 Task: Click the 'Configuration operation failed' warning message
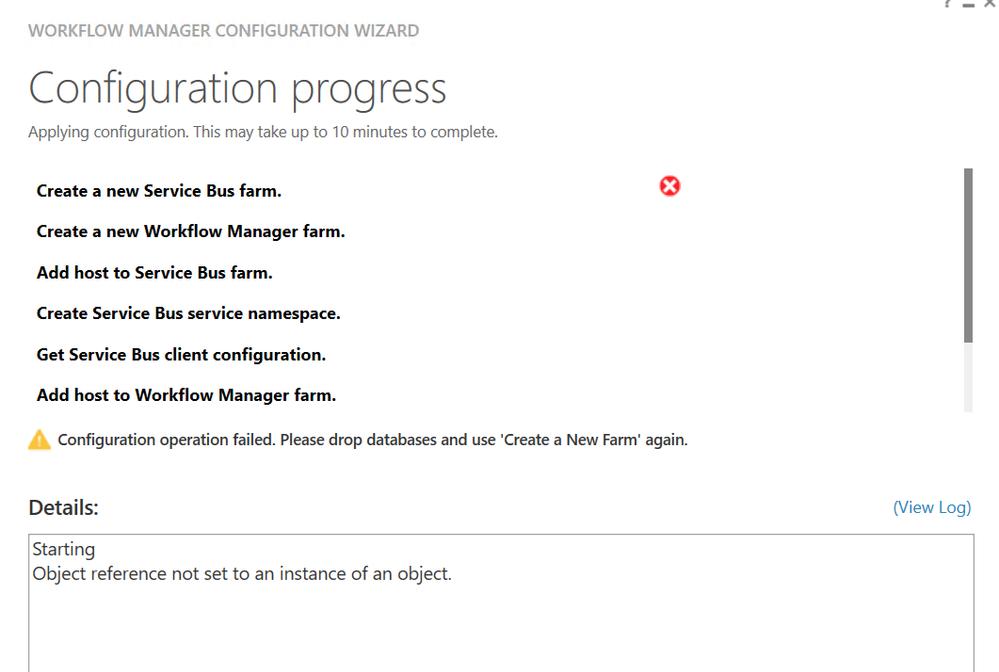tap(372, 439)
